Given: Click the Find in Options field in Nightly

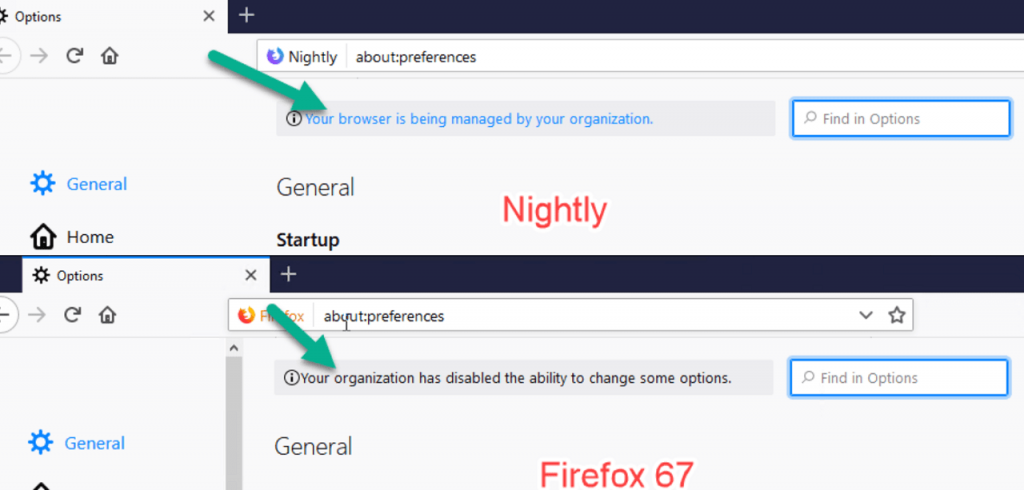Looking at the screenshot, I should (x=901, y=119).
